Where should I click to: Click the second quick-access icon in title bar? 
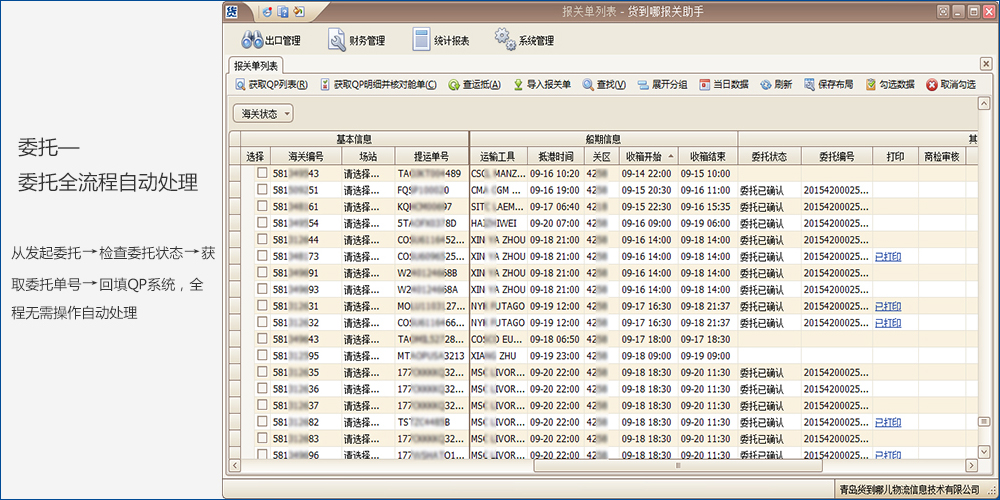coord(283,11)
